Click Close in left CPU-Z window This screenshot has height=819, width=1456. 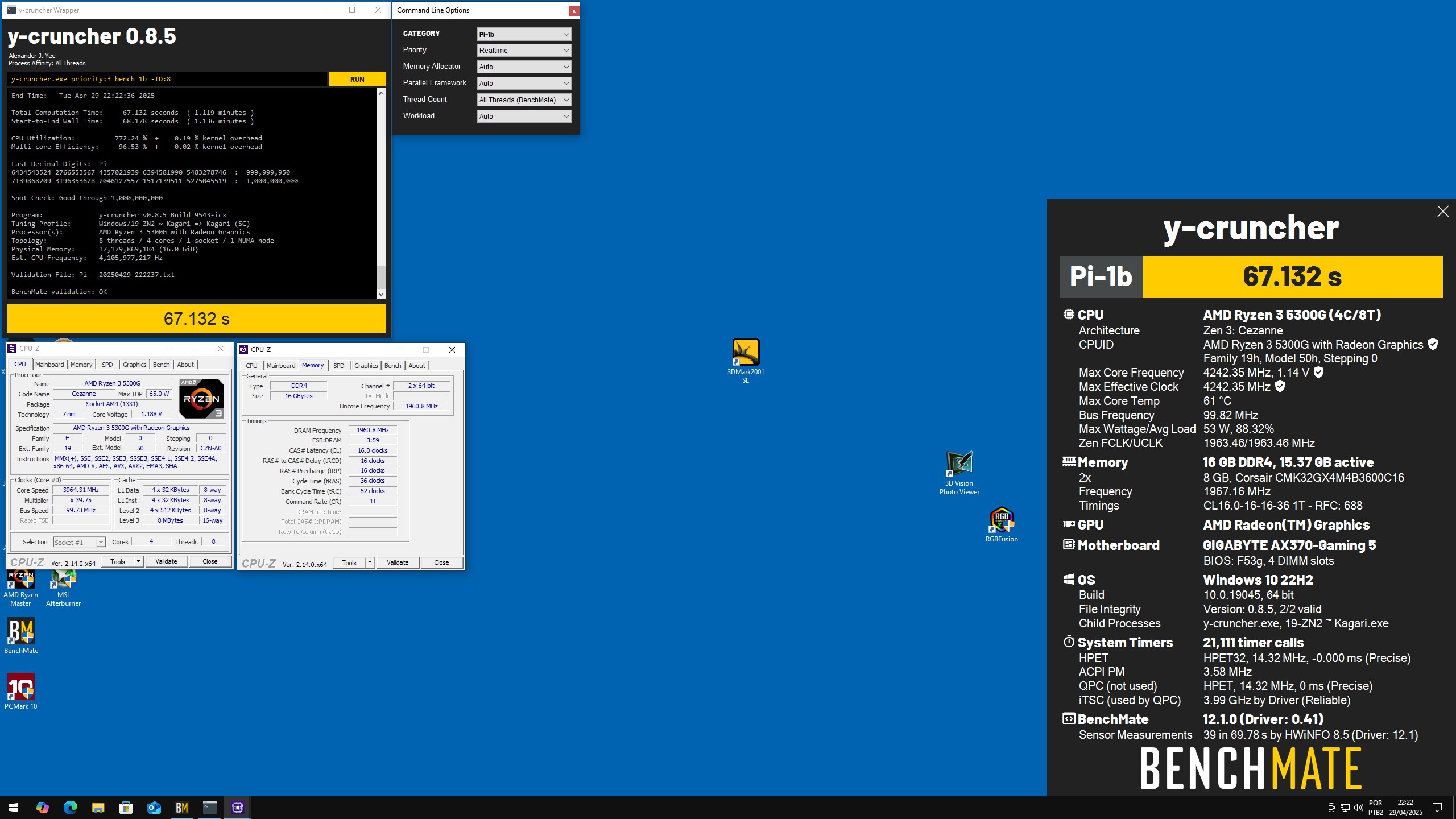point(210,562)
